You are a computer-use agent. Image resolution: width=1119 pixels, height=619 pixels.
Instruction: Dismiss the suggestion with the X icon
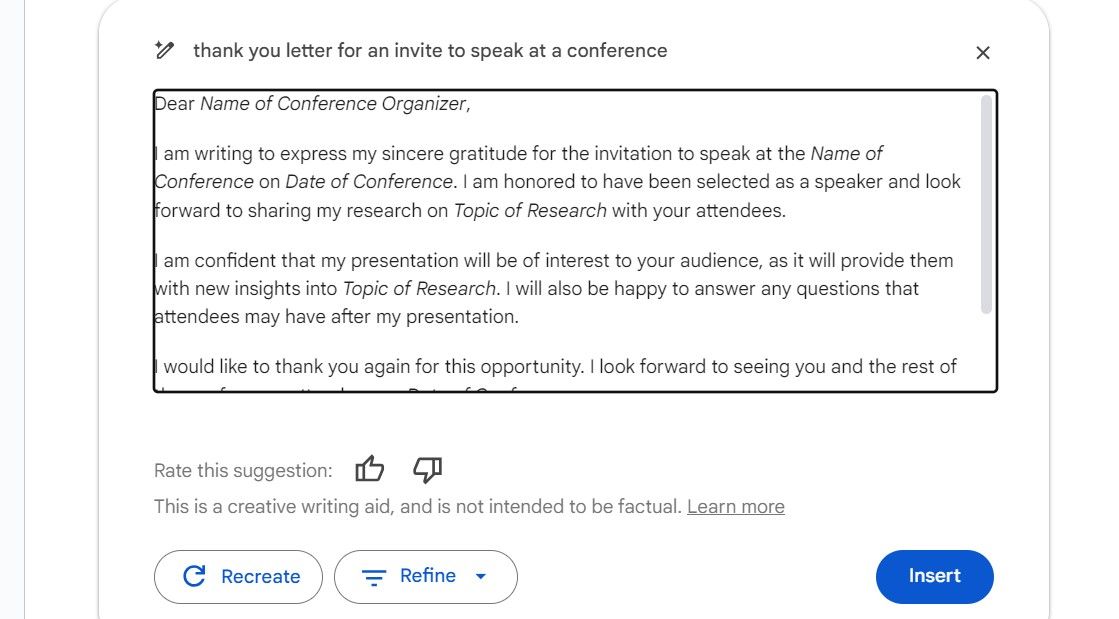pos(983,52)
